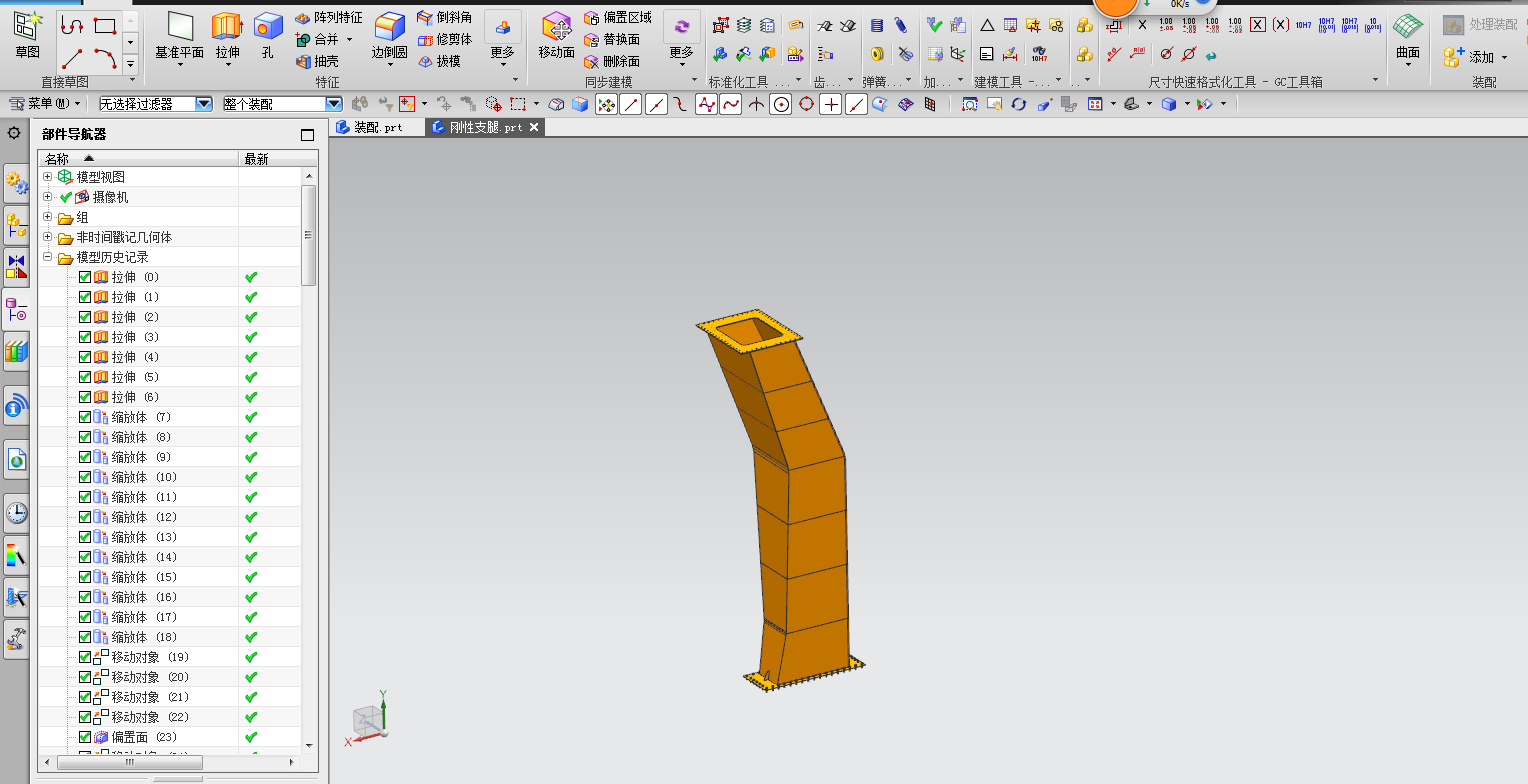Open resource bar settings gear
Viewport: 1528px width, 784px height.
pos(14,133)
